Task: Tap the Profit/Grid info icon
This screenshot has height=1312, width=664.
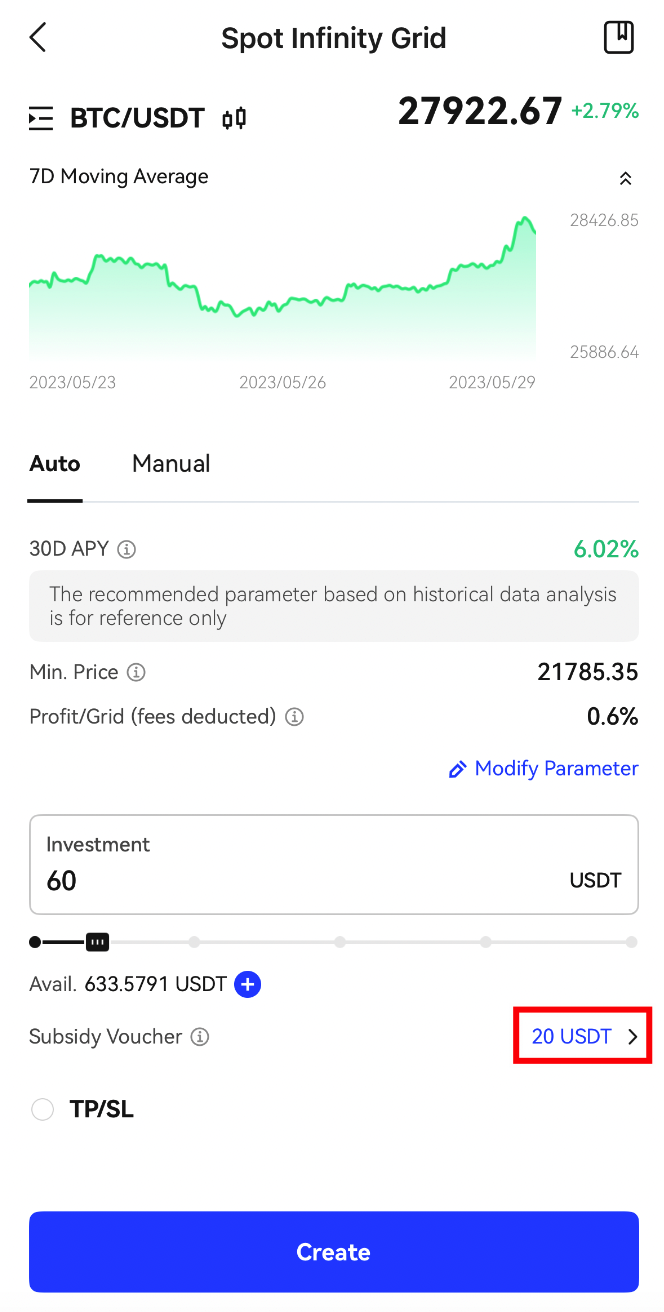Action: 294,716
